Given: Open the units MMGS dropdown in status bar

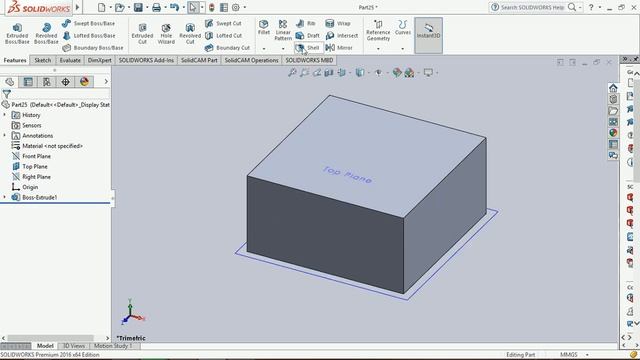Looking at the screenshot, I should pyautogui.click(x=587, y=355).
